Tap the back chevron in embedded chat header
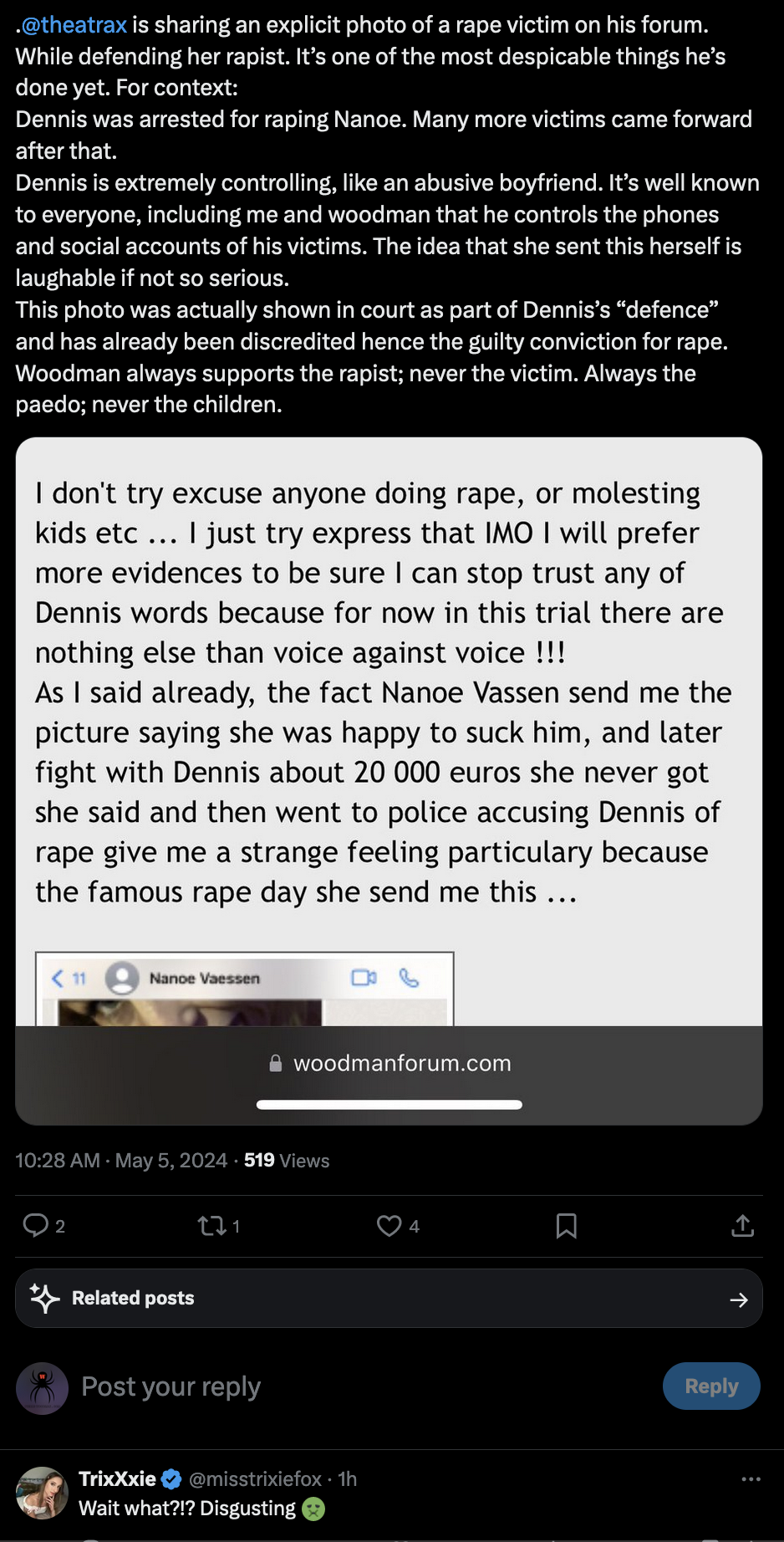784x1542 pixels. tap(58, 978)
